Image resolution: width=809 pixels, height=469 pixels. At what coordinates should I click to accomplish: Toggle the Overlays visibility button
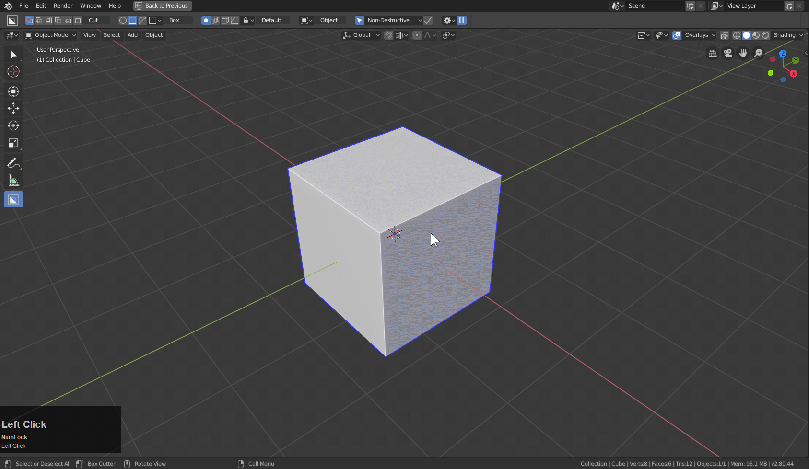pos(677,35)
